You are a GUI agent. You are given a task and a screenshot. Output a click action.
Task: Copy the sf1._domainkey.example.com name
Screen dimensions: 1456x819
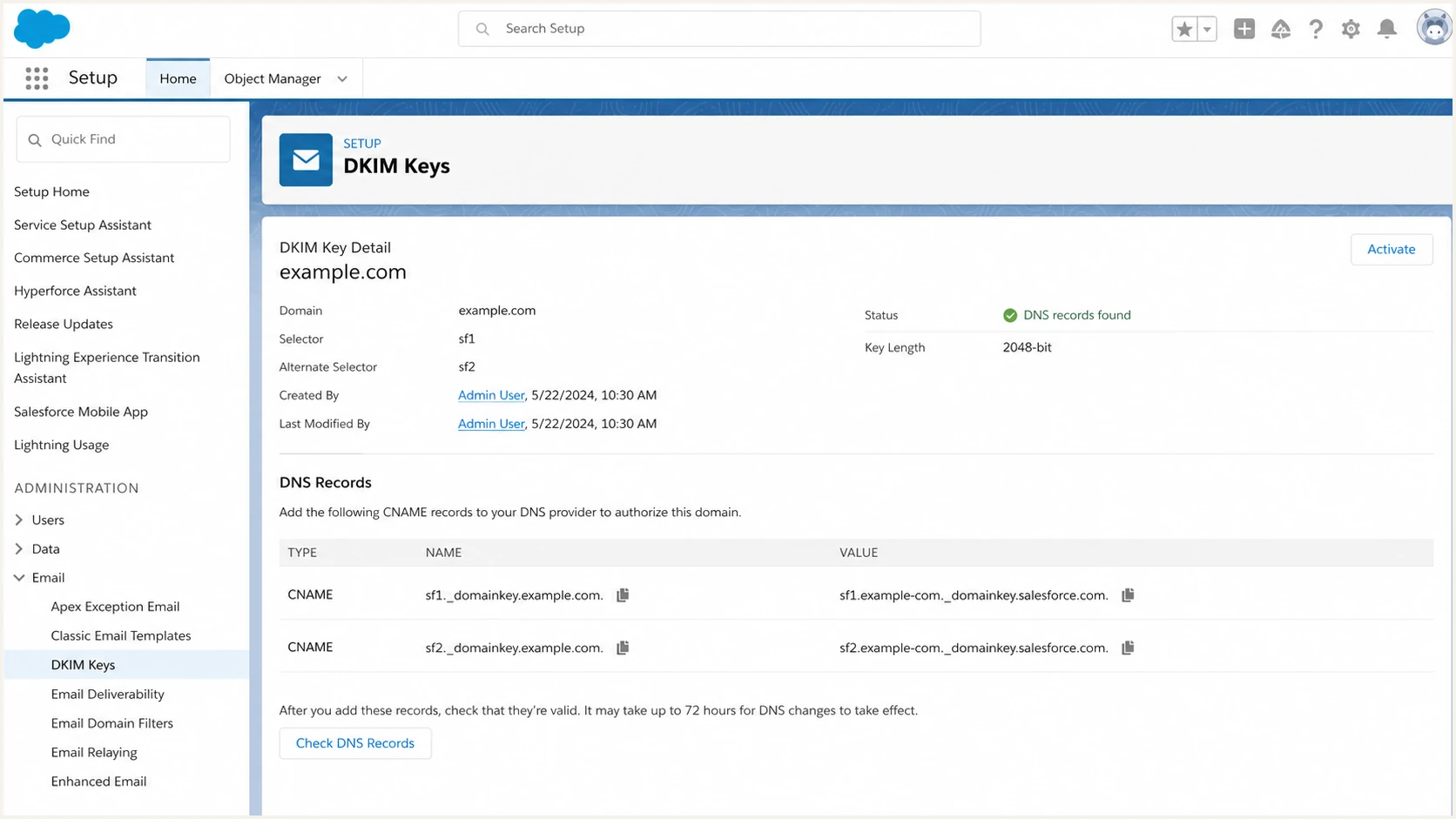tap(623, 595)
